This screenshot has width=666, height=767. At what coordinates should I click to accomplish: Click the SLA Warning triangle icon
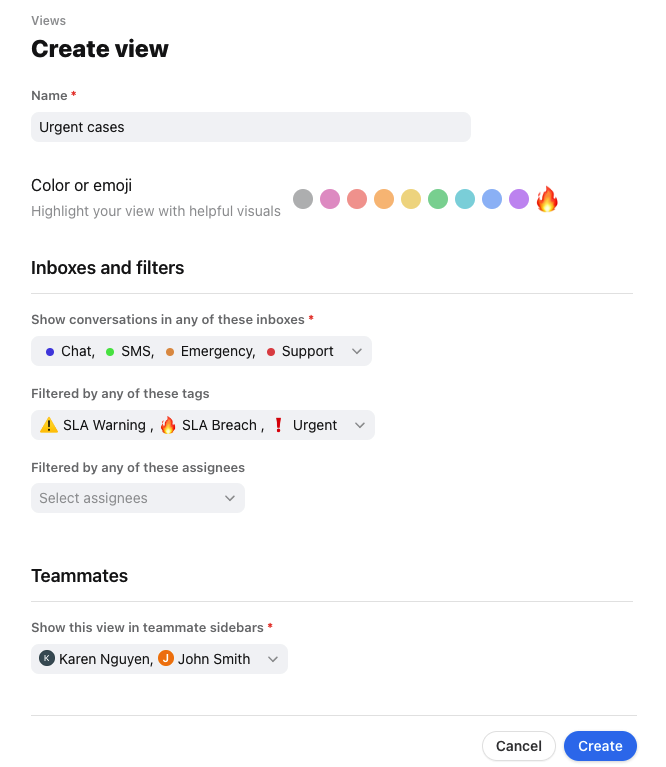pos(48,425)
